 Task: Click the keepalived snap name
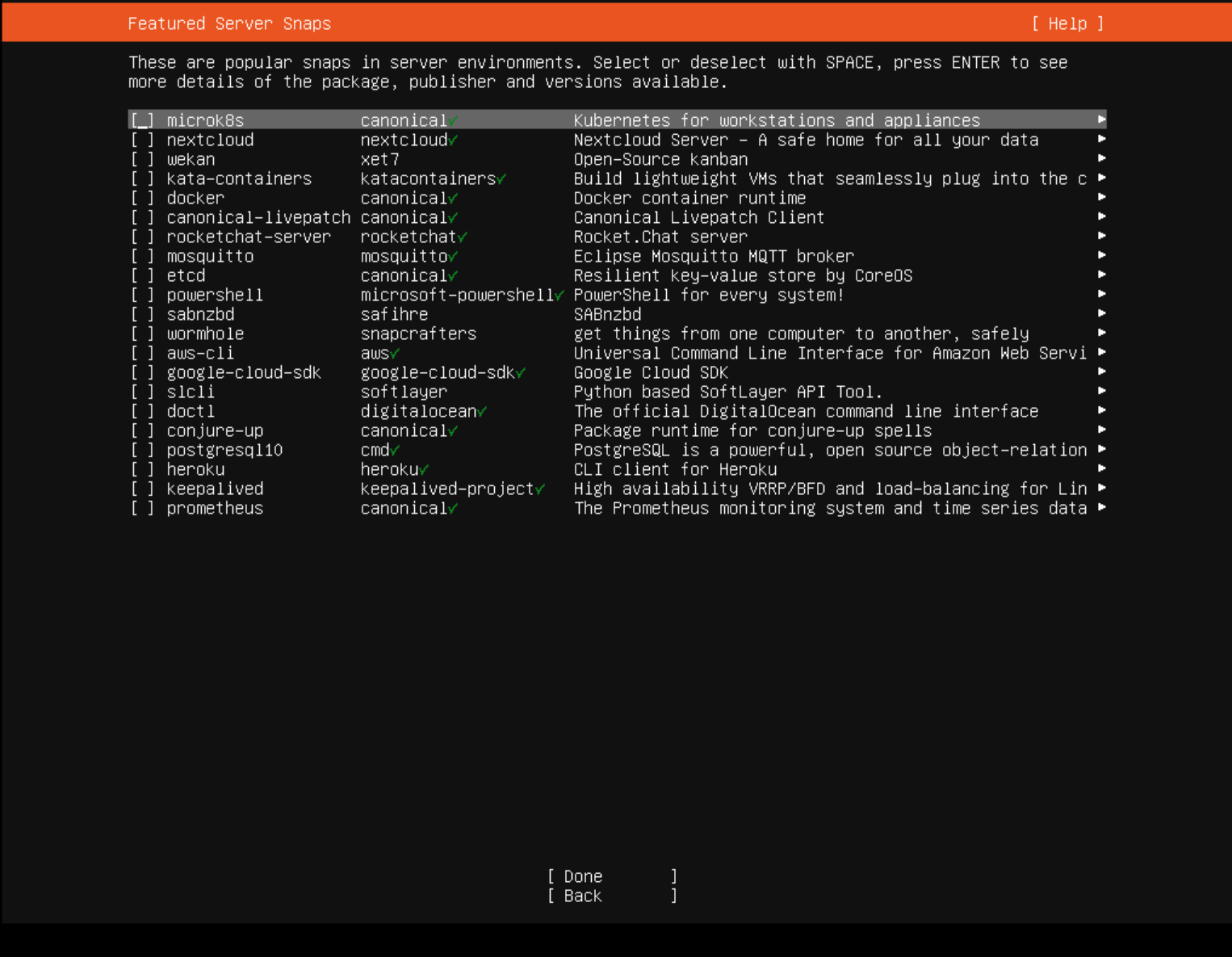pyautogui.click(x=215, y=489)
